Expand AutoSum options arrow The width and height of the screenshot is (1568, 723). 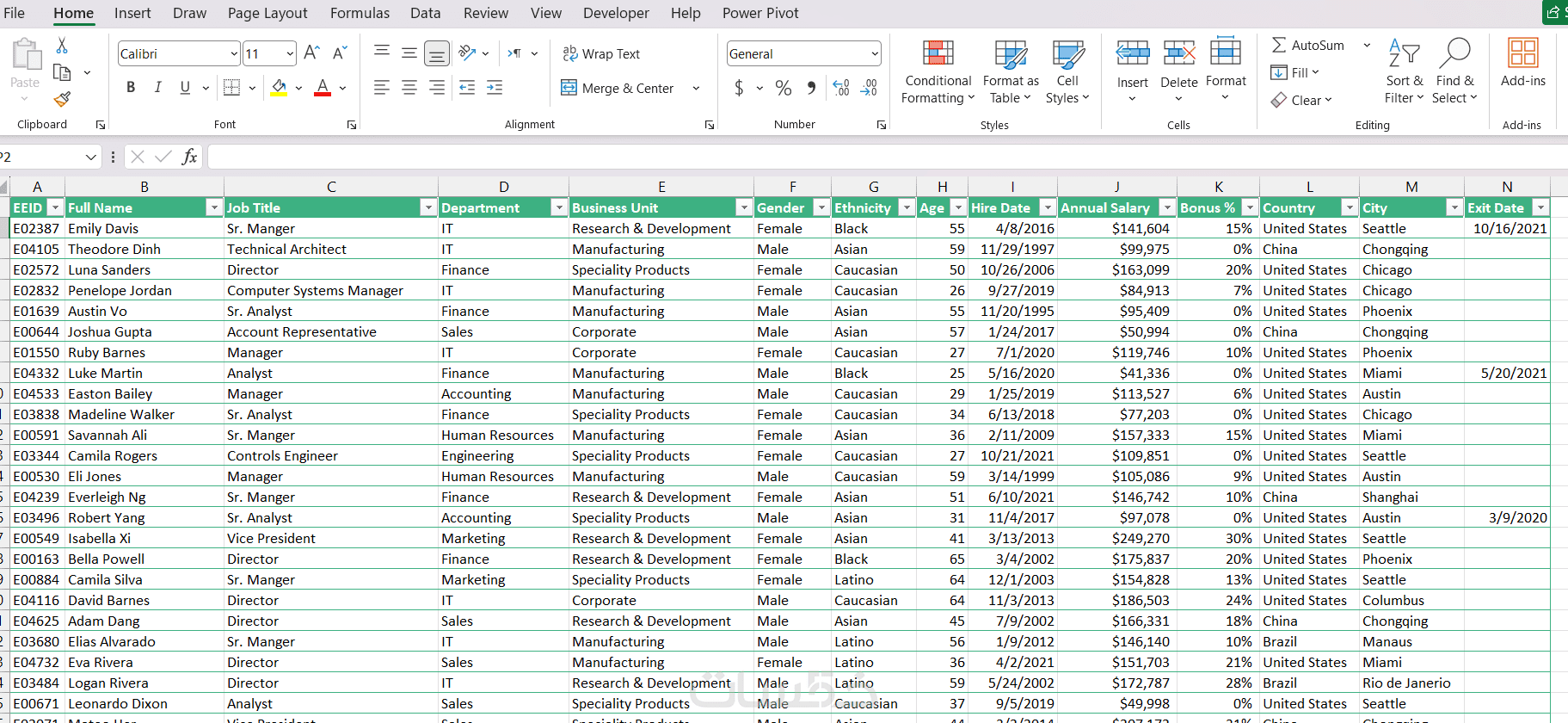pos(1367,45)
